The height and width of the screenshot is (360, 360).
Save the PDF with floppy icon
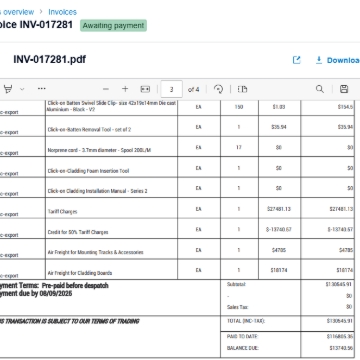pos(344,89)
